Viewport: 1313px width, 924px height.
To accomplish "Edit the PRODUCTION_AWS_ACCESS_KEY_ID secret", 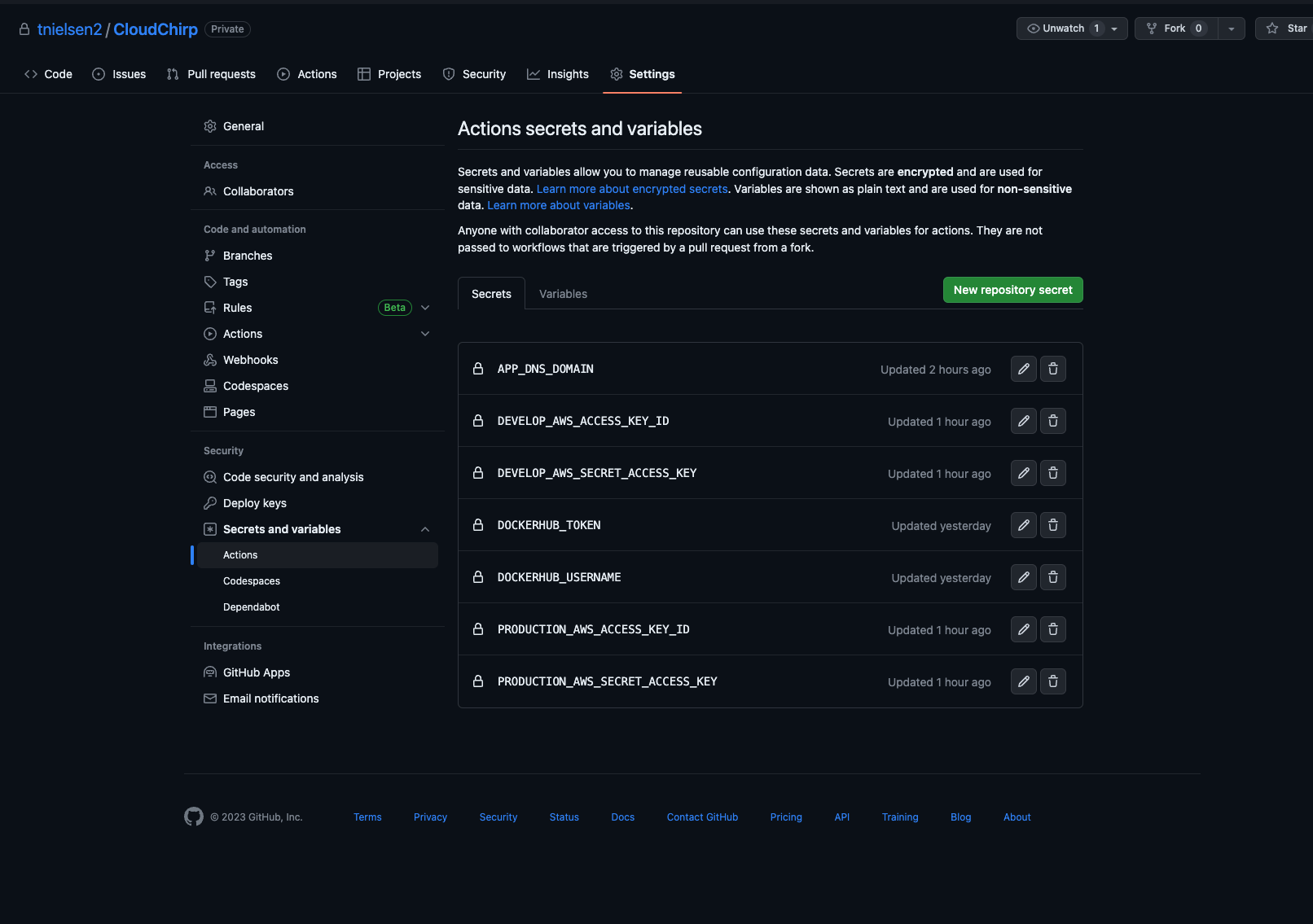I will click(x=1024, y=629).
